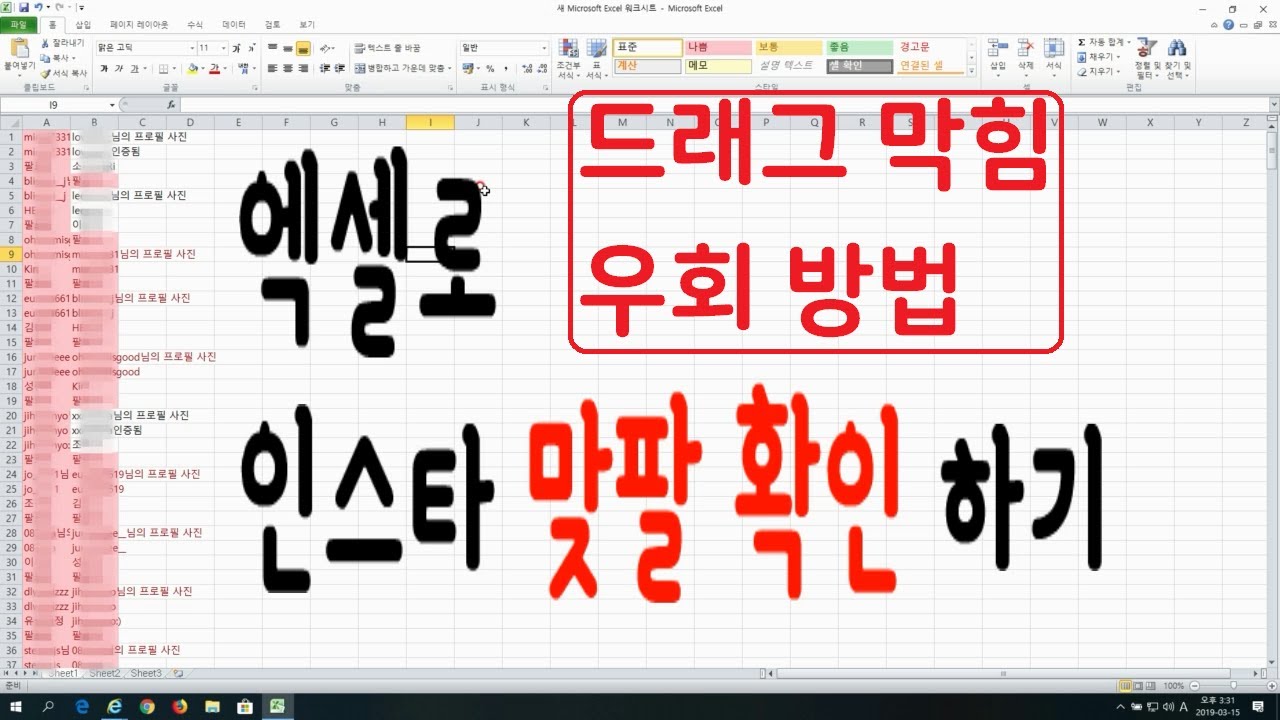Customize quick access toolbar dropdown
This screenshot has height=720, width=1280.
[81, 8]
